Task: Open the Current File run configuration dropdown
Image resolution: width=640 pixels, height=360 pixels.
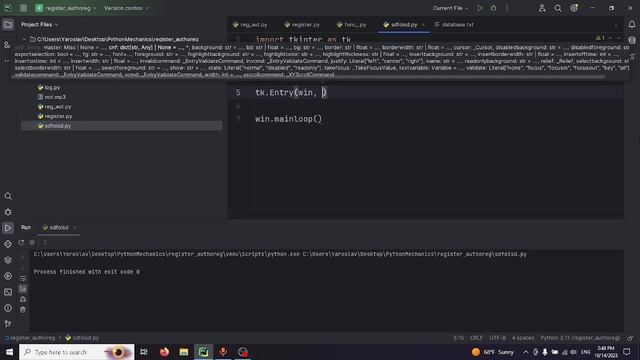Action: pyautogui.click(x=451, y=8)
